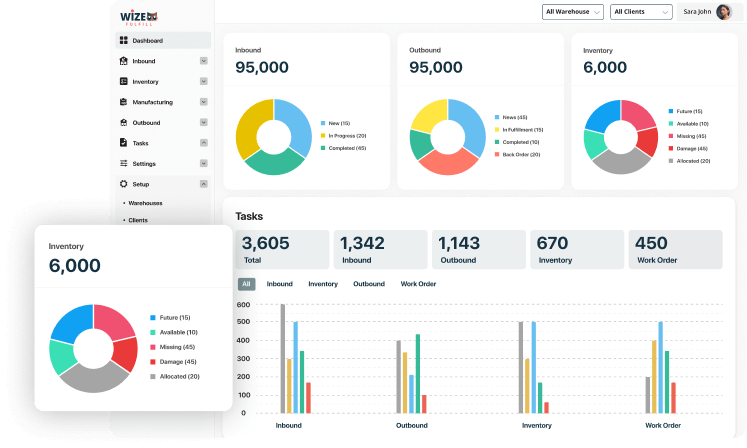Click the Outbound icon in sidebar
Viewport: 747px width, 448px height.
(x=124, y=123)
